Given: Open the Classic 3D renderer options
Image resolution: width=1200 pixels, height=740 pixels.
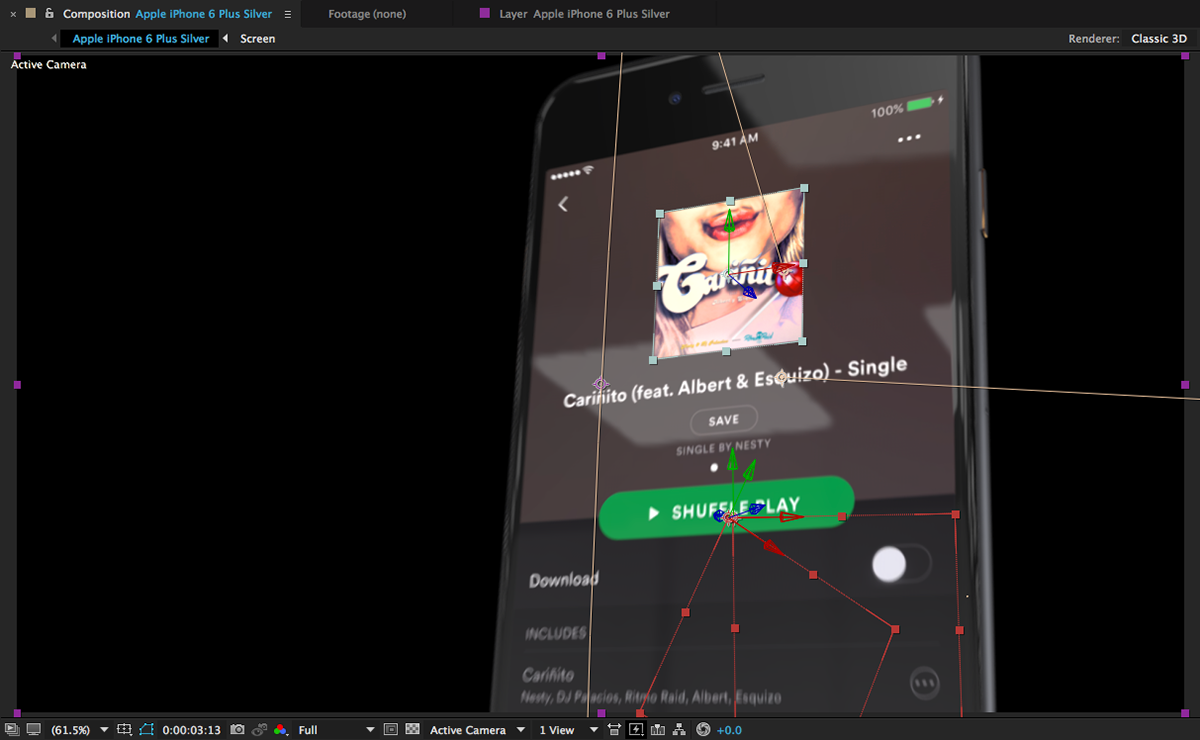Looking at the screenshot, I should click(1159, 39).
